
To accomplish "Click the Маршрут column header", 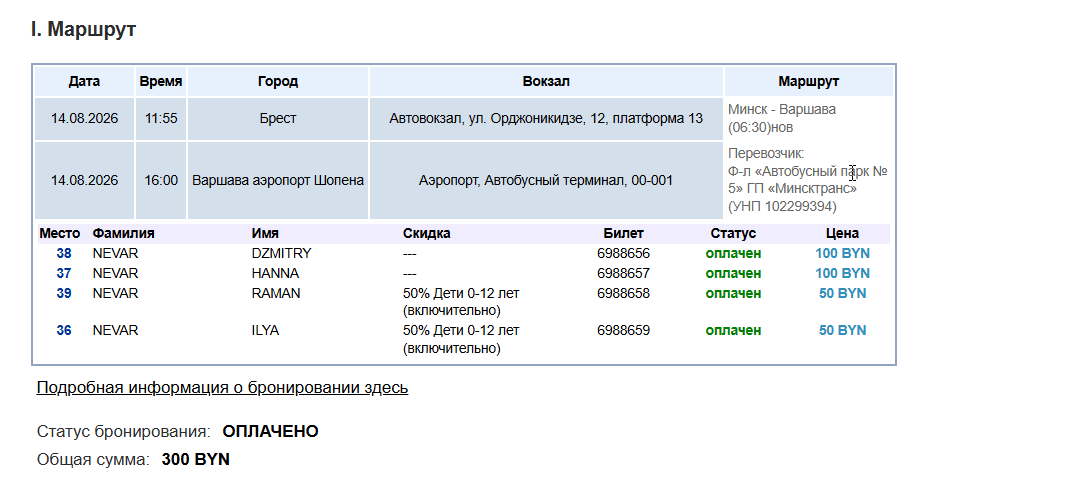I will [808, 81].
